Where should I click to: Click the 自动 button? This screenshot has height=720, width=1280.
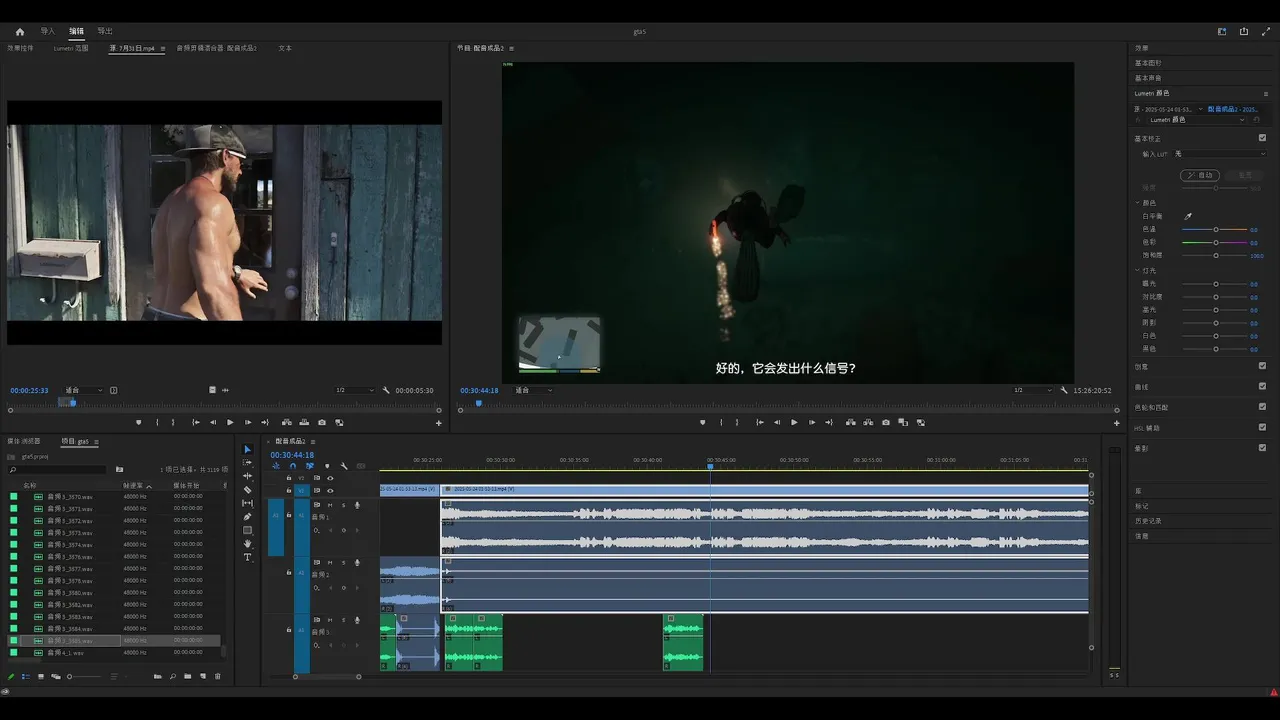pyautogui.click(x=1200, y=175)
